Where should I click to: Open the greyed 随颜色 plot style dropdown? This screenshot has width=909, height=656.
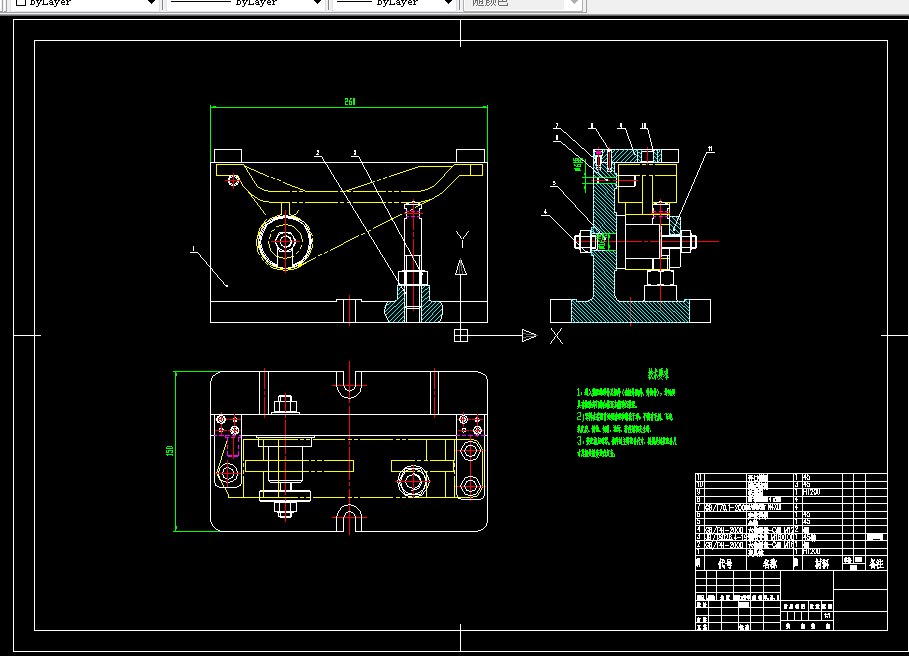click(x=522, y=3)
